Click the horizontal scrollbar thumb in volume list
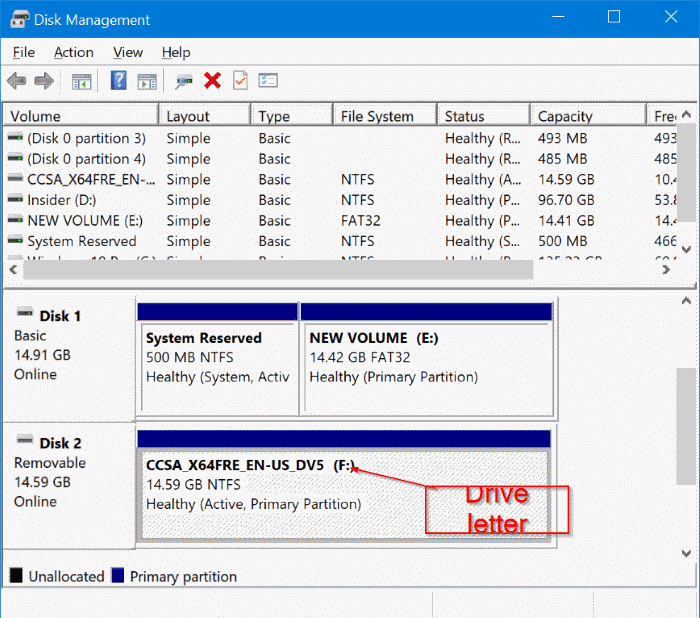 tap(278, 270)
